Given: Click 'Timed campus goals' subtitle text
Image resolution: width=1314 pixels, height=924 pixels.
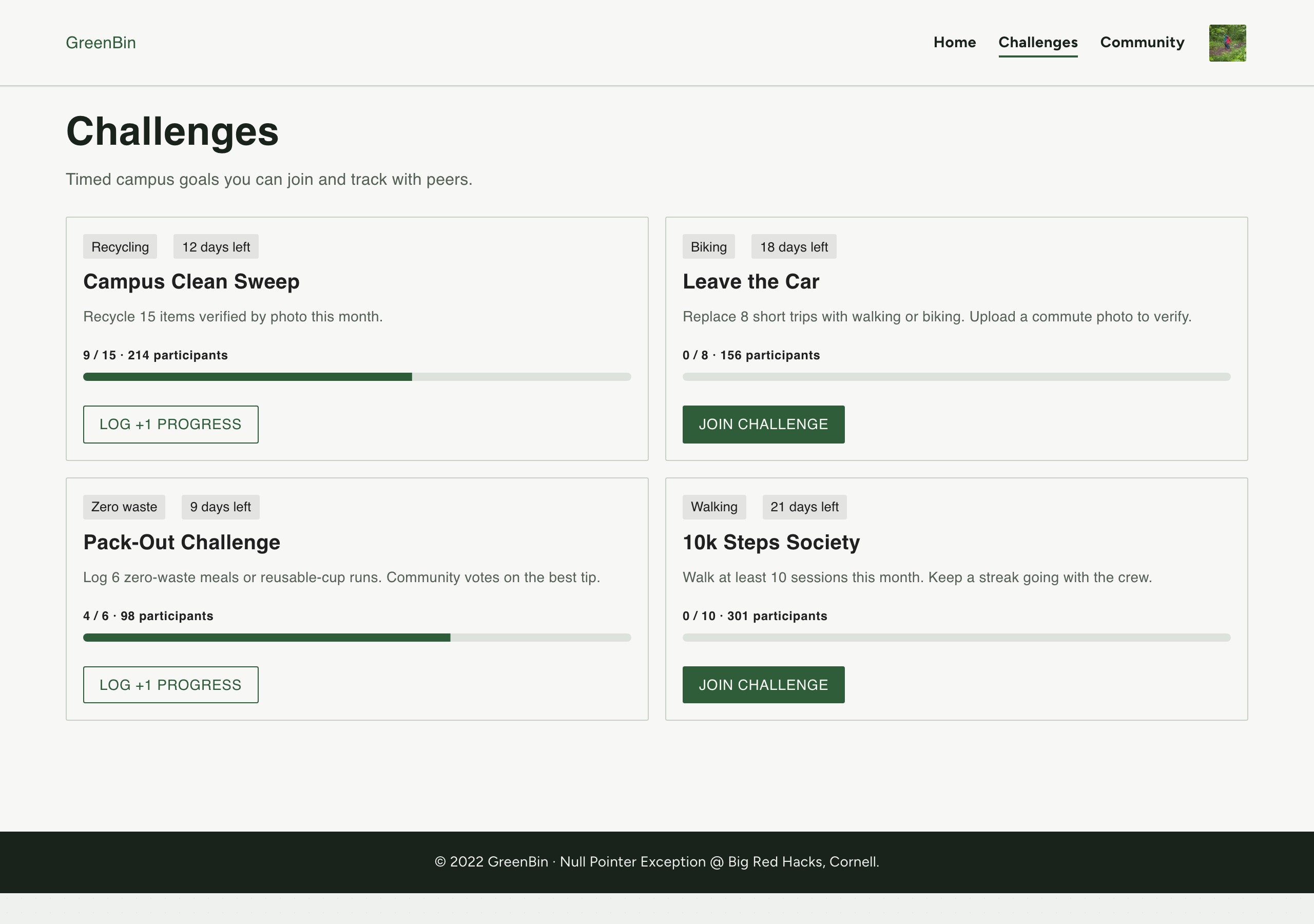Looking at the screenshot, I should point(269,179).
